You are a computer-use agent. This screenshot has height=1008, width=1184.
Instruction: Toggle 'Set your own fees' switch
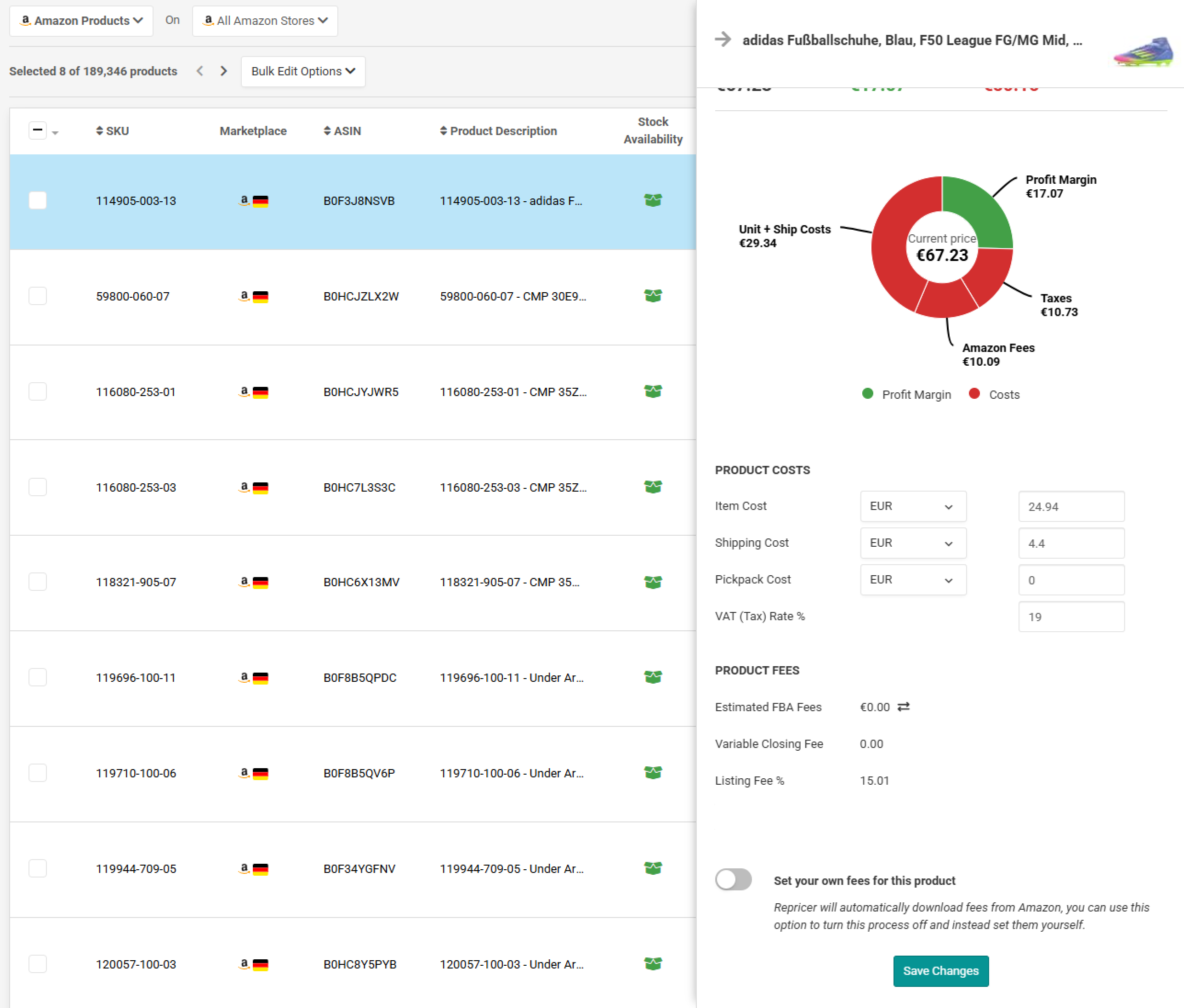point(733,879)
